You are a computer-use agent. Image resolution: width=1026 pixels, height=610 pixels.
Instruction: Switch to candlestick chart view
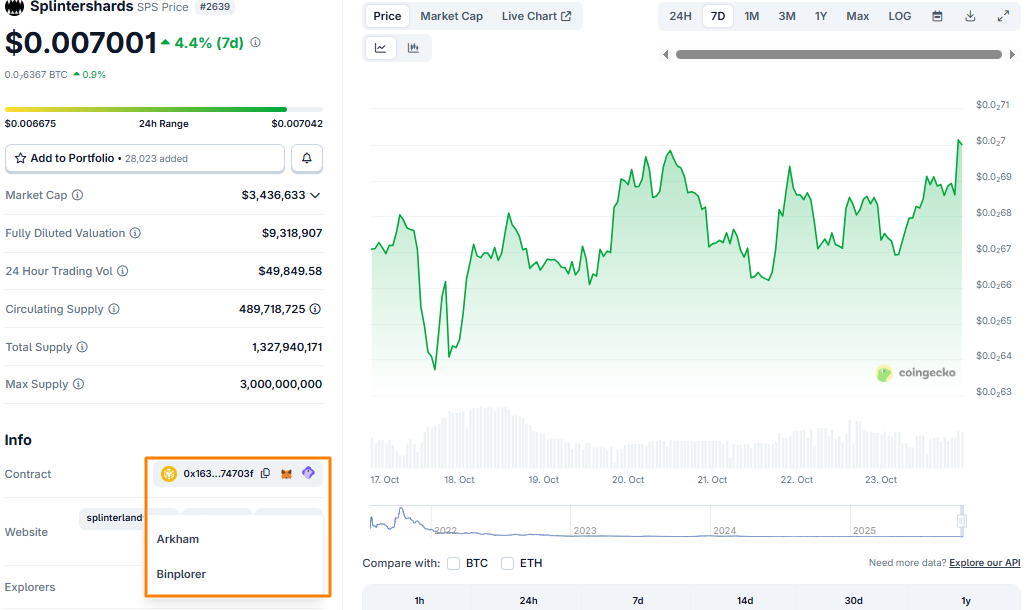pyautogui.click(x=413, y=48)
